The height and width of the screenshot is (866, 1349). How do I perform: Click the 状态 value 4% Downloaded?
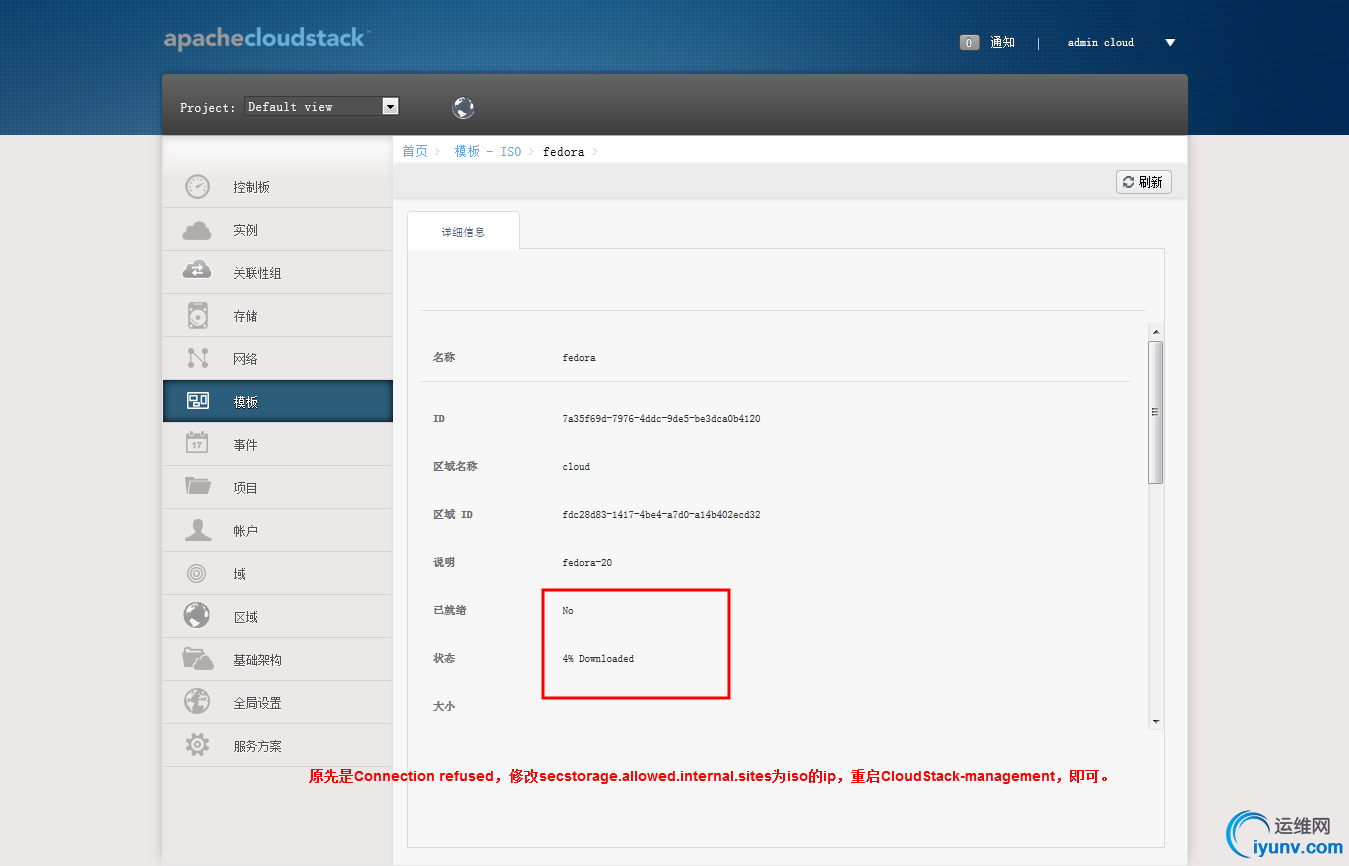pyautogui.click(x=598, y=659)
